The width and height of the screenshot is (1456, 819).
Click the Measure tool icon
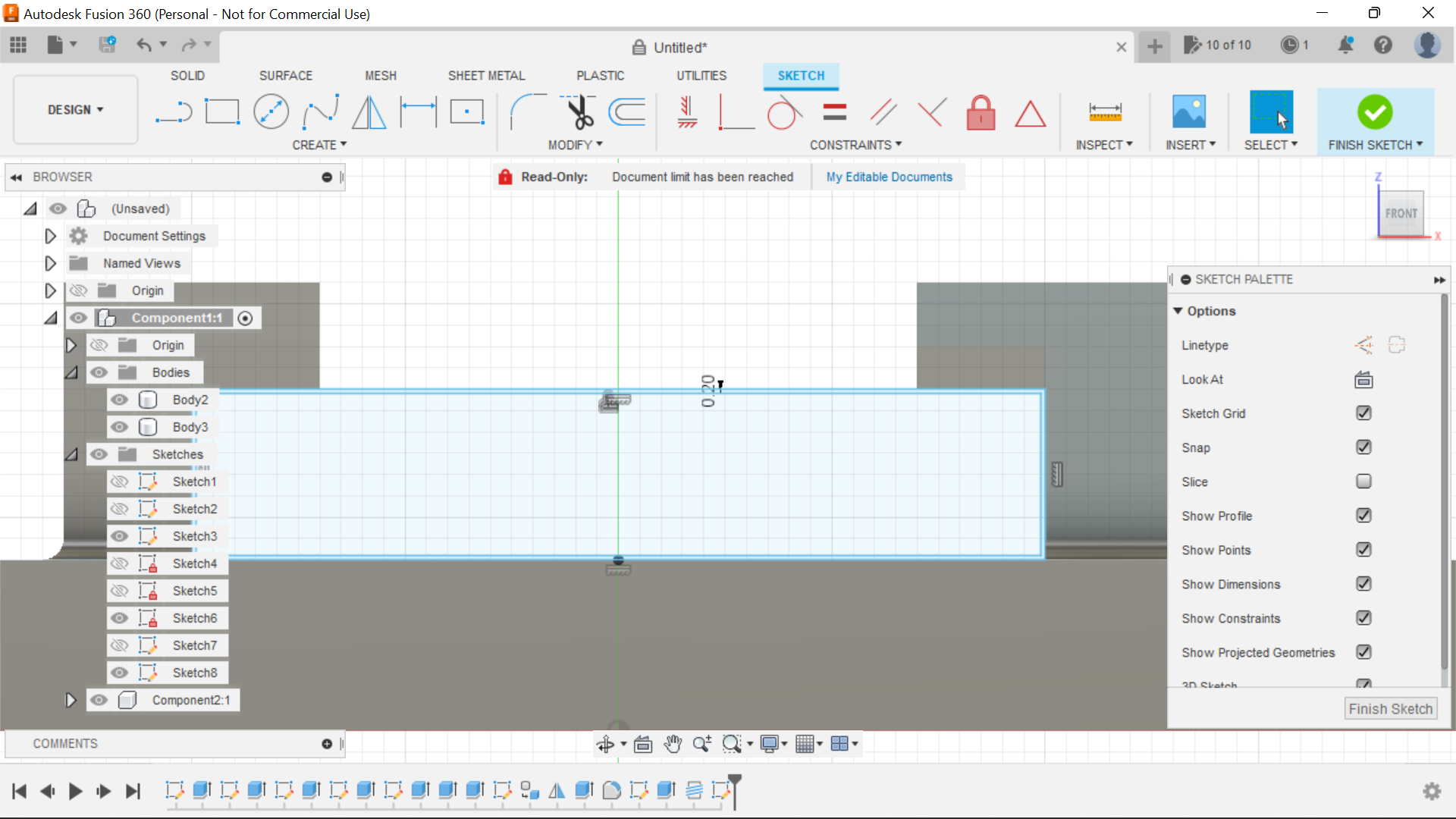coord(1105,112)
